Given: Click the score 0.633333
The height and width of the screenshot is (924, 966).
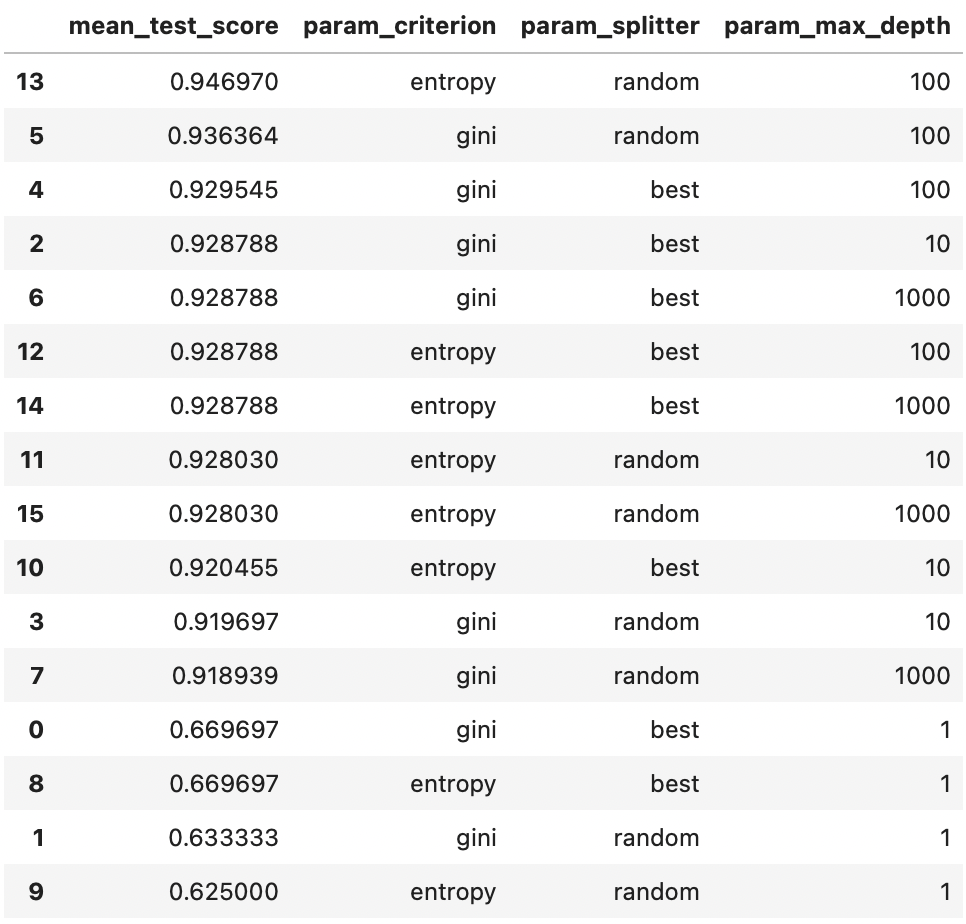Looking at the screenshot, I should pos(224,837).
